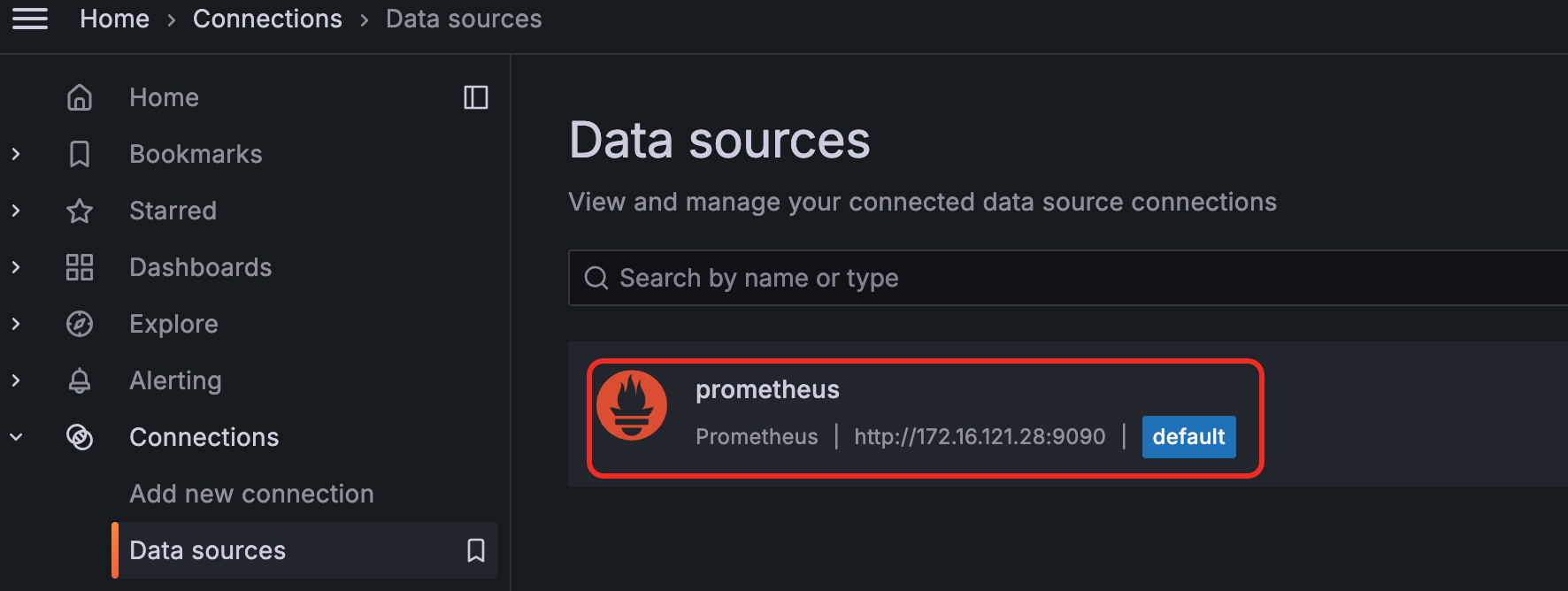1568x591 pixels.
Task: Click the Connections icon in sidebar
Action: point(80,437)
